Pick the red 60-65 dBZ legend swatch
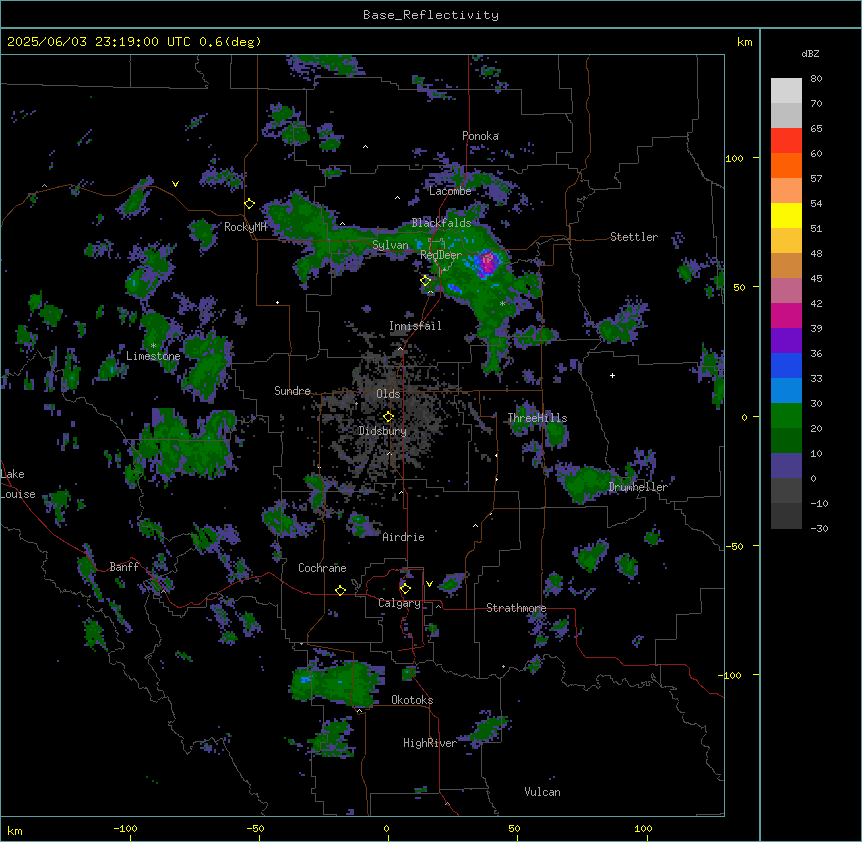 (786, 141)
